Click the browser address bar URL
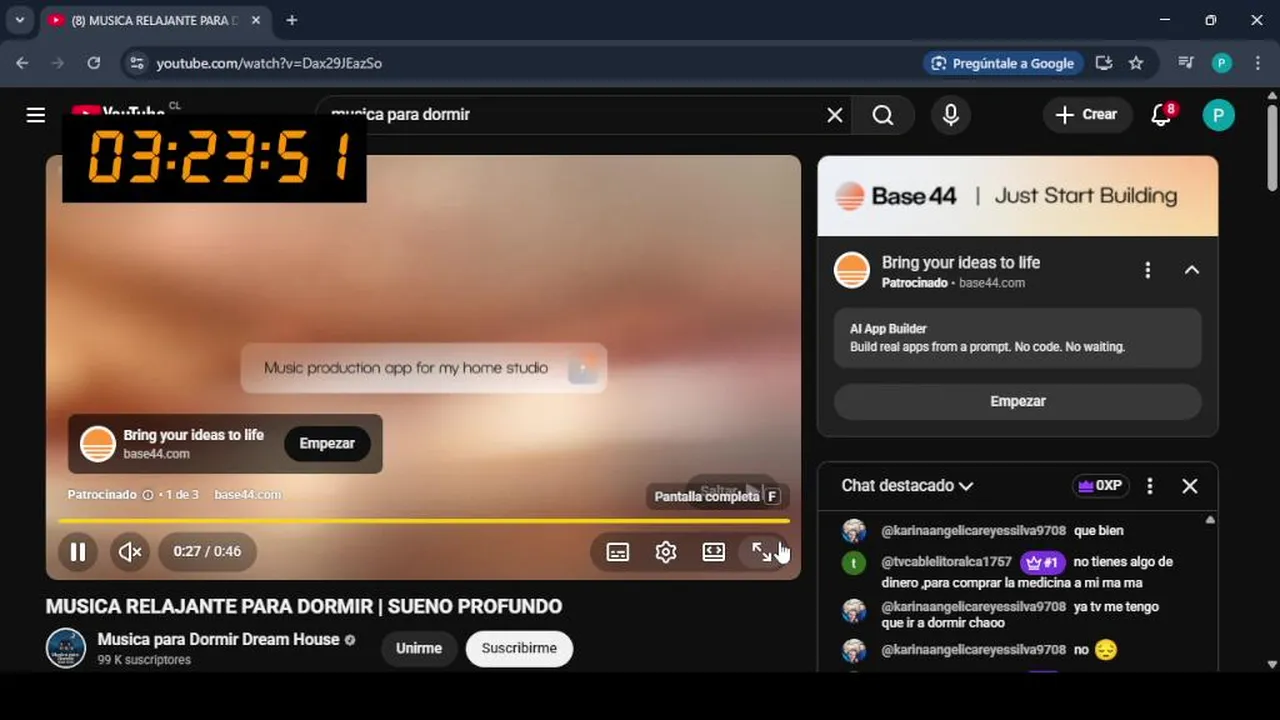 tap(269, 63)
